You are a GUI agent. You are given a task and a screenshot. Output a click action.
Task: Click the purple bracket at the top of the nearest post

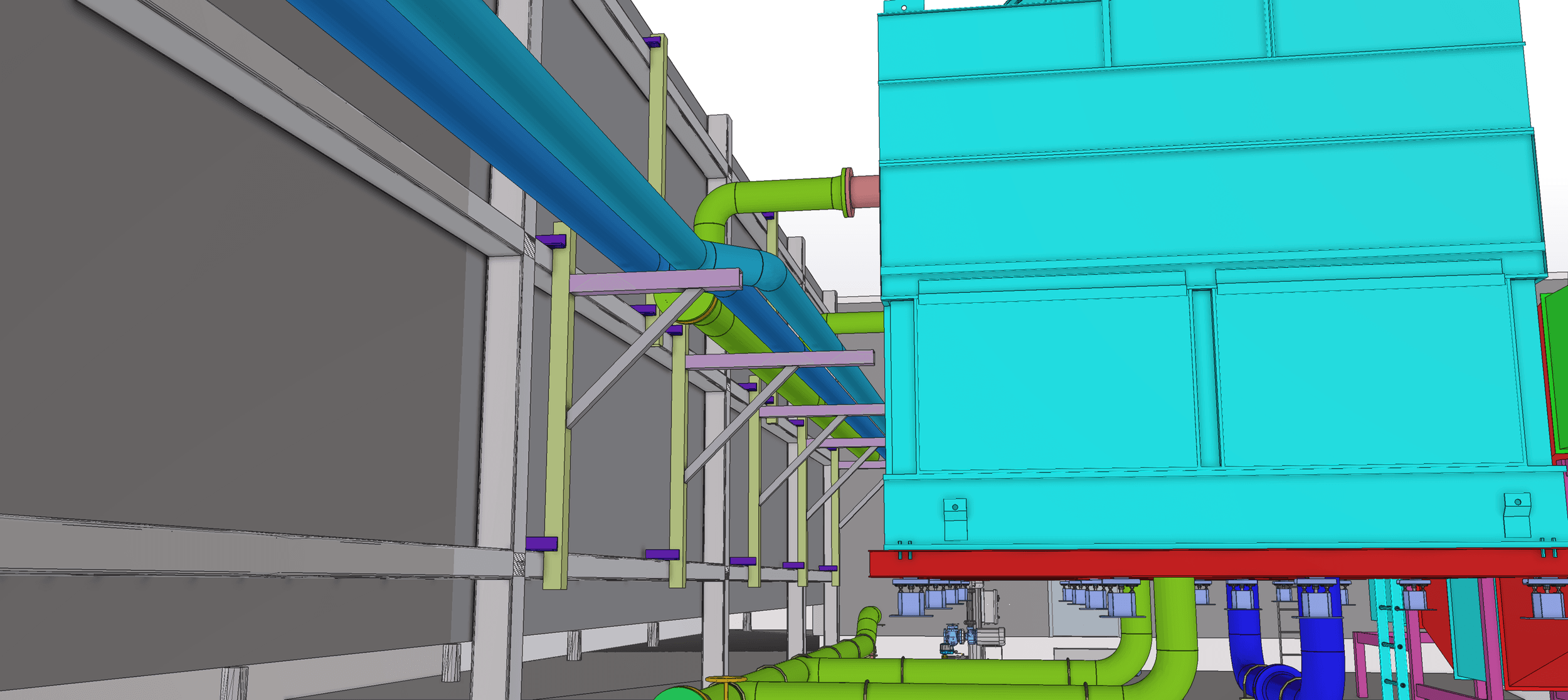[x=551, y=241]
